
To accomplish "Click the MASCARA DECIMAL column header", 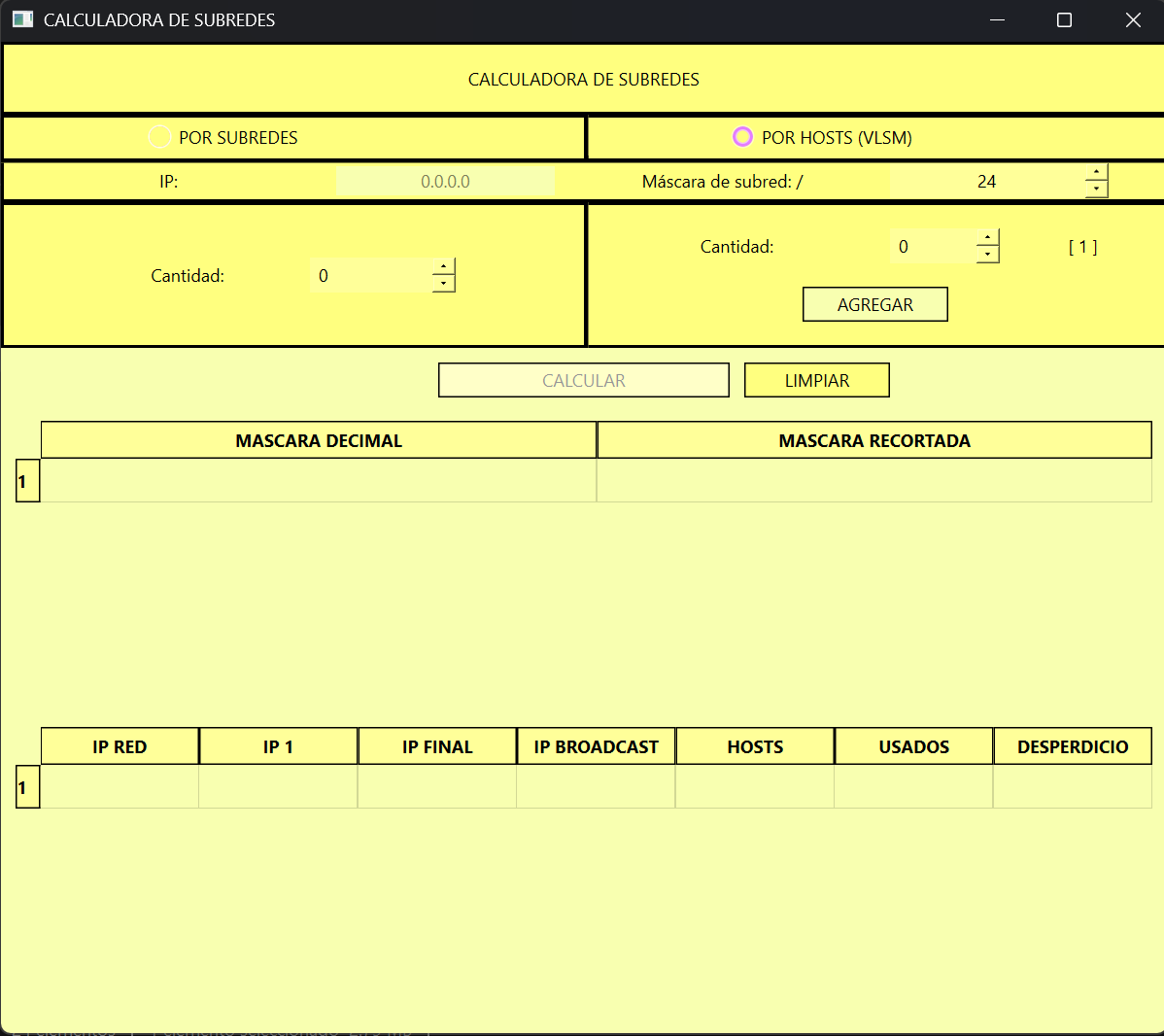I will tap(319, 440).
